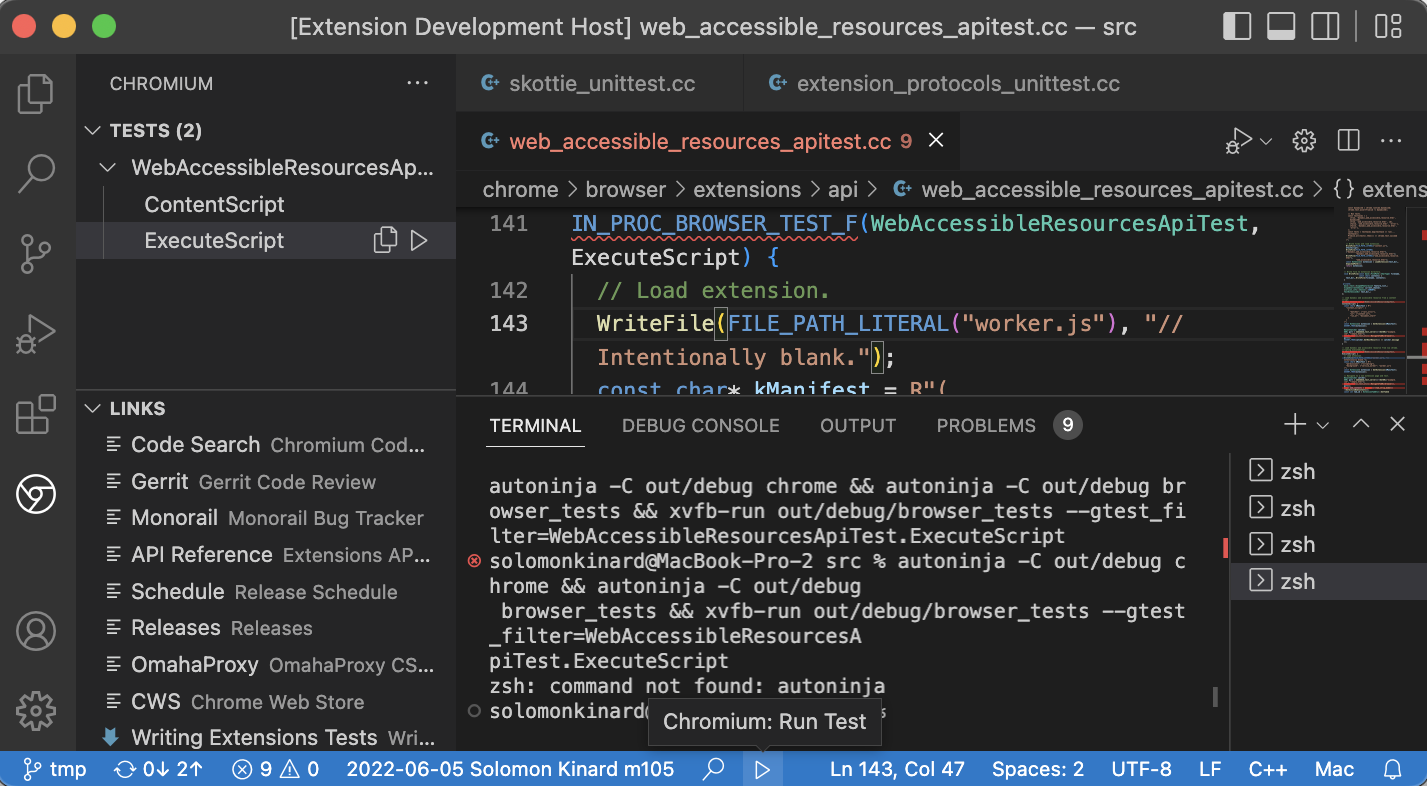Open the Code Search link

(x=266, y=445)
